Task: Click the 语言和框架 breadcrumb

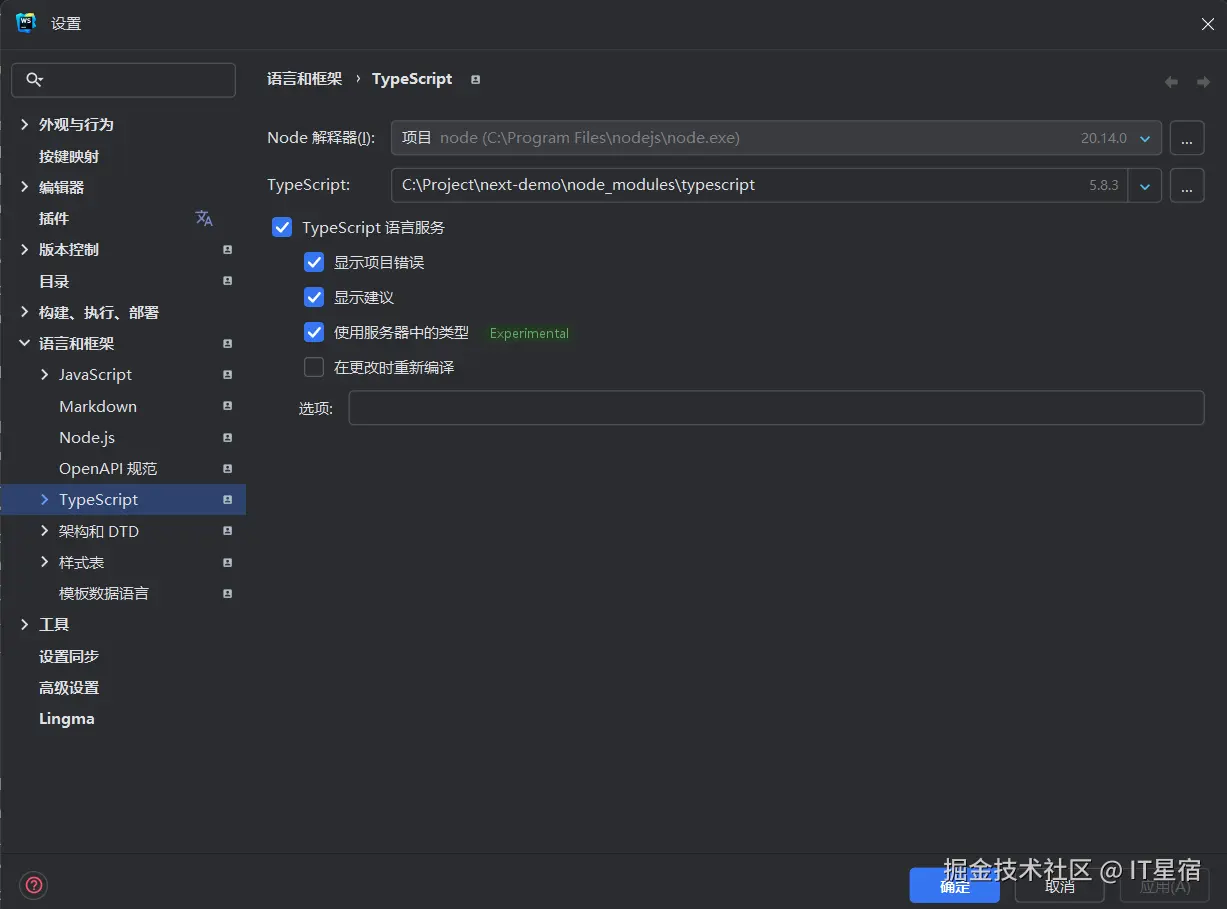Action: click(304, 79)
